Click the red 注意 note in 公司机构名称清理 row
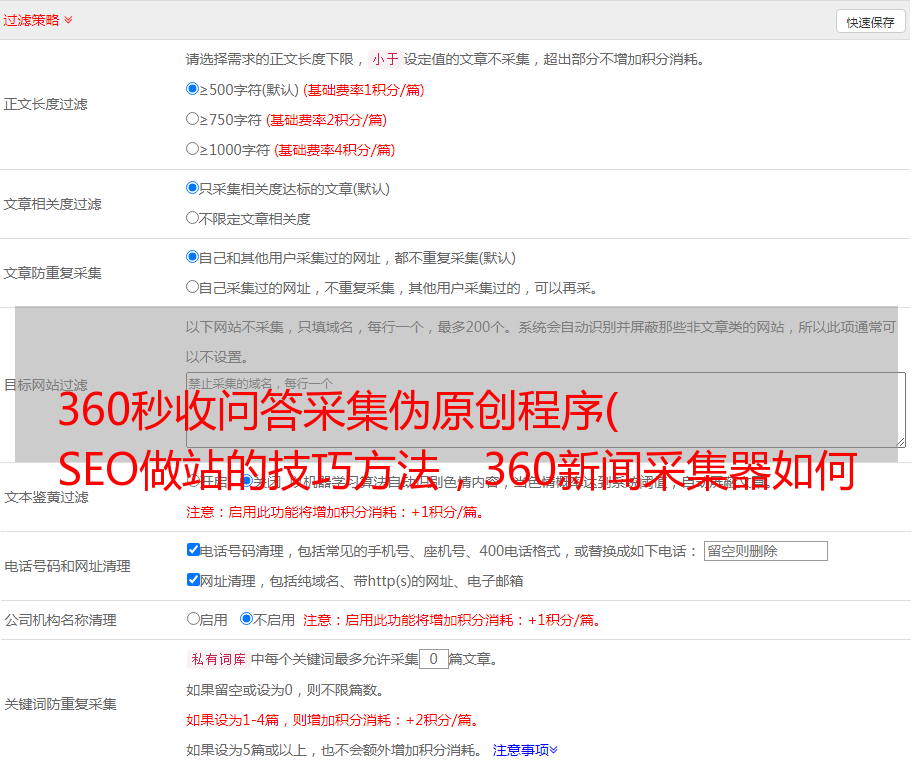Viewport: 912px width, 768px height. click(x=451, y=620)
